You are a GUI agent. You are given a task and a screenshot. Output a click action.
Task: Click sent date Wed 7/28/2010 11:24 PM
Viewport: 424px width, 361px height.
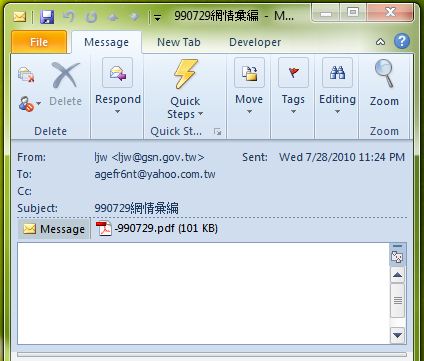pos(342,157)
